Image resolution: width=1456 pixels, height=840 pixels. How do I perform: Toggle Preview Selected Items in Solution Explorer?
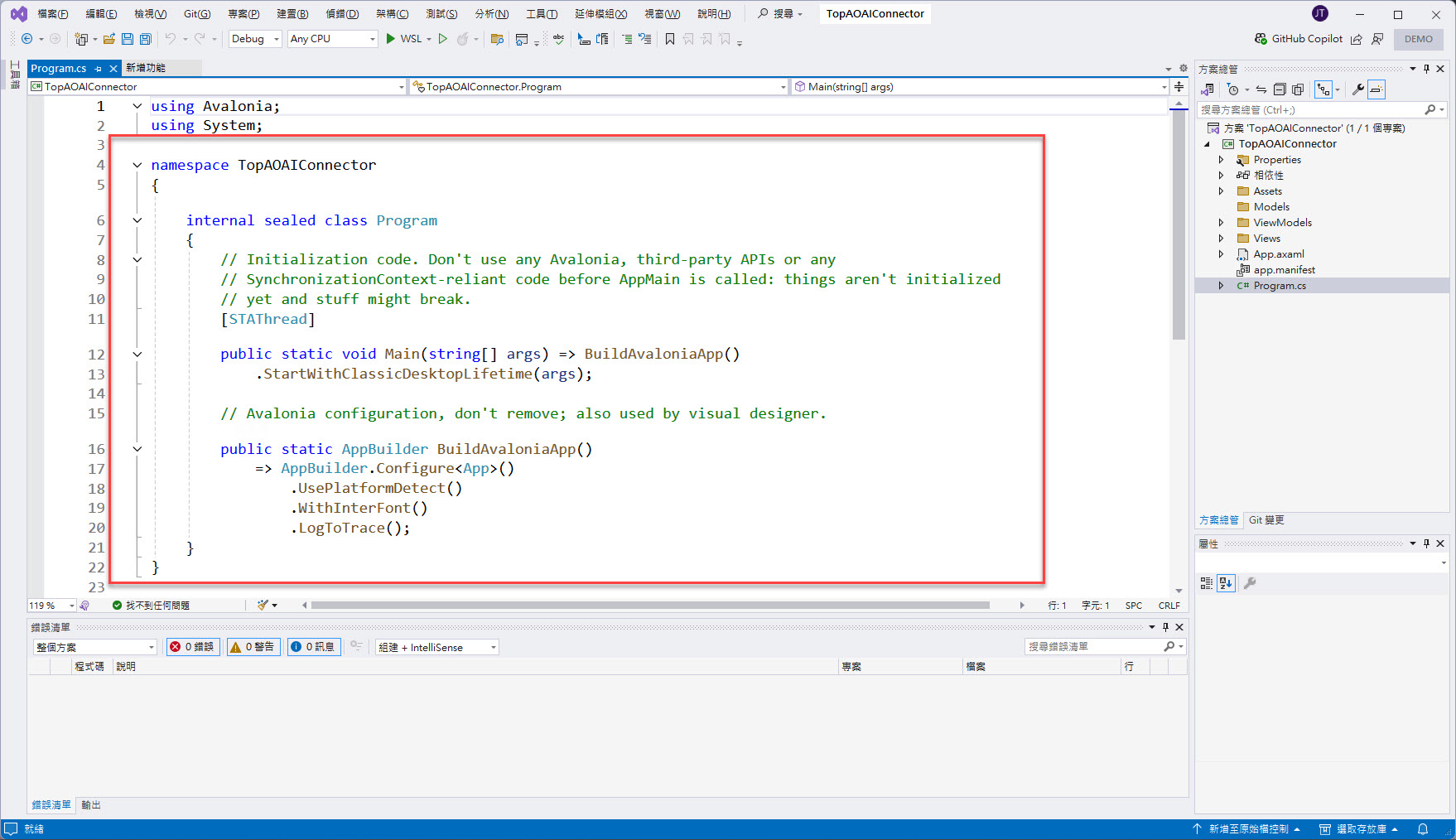(1376, 89)
